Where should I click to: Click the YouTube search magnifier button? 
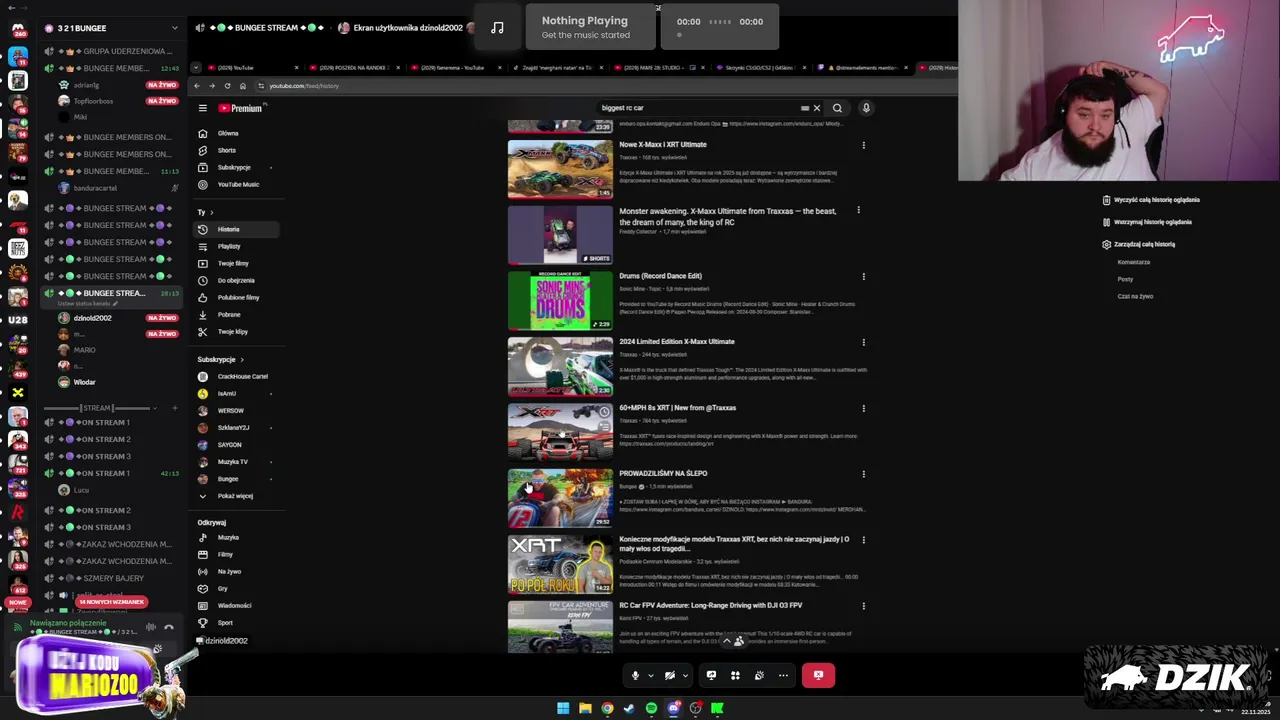click(x=837, y=108)
